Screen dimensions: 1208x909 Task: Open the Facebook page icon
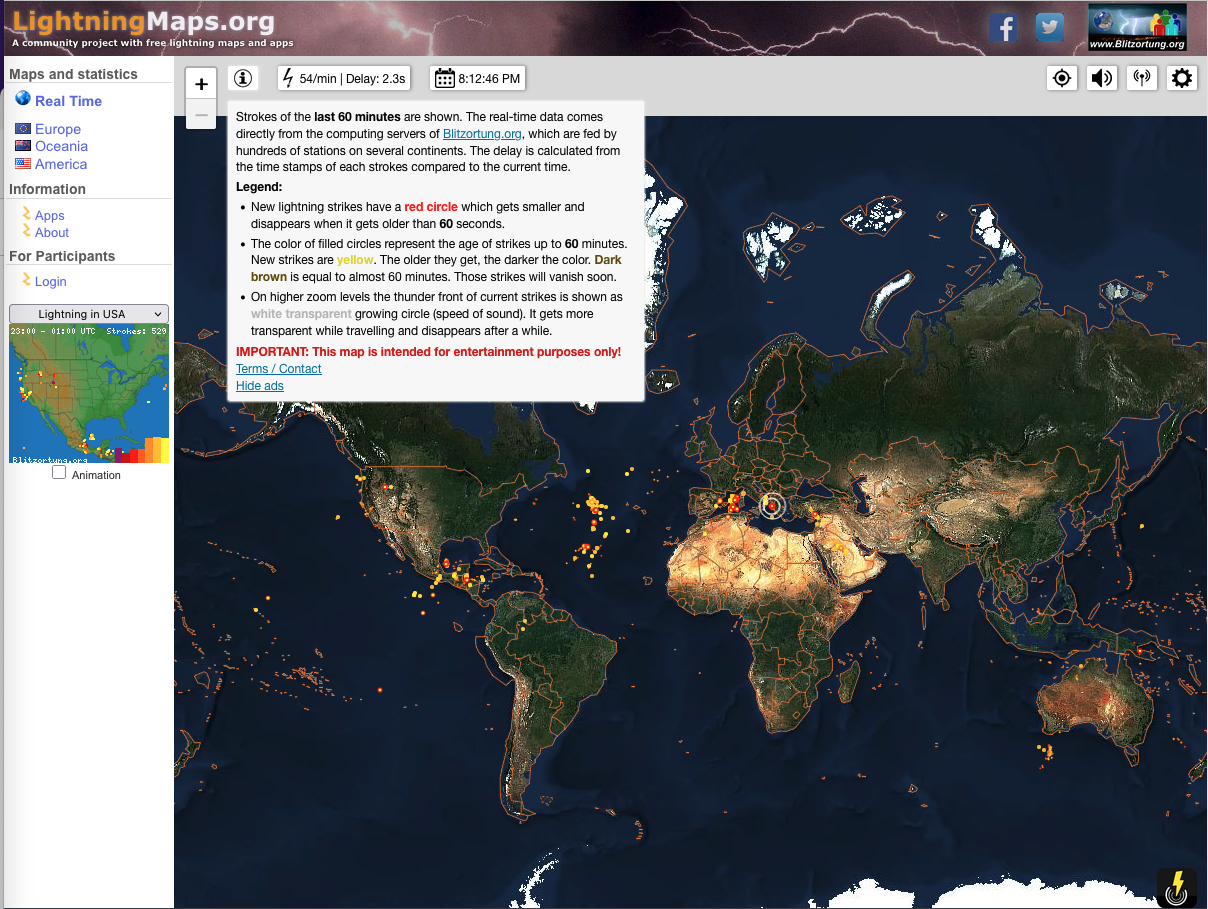click(1004, 27)
